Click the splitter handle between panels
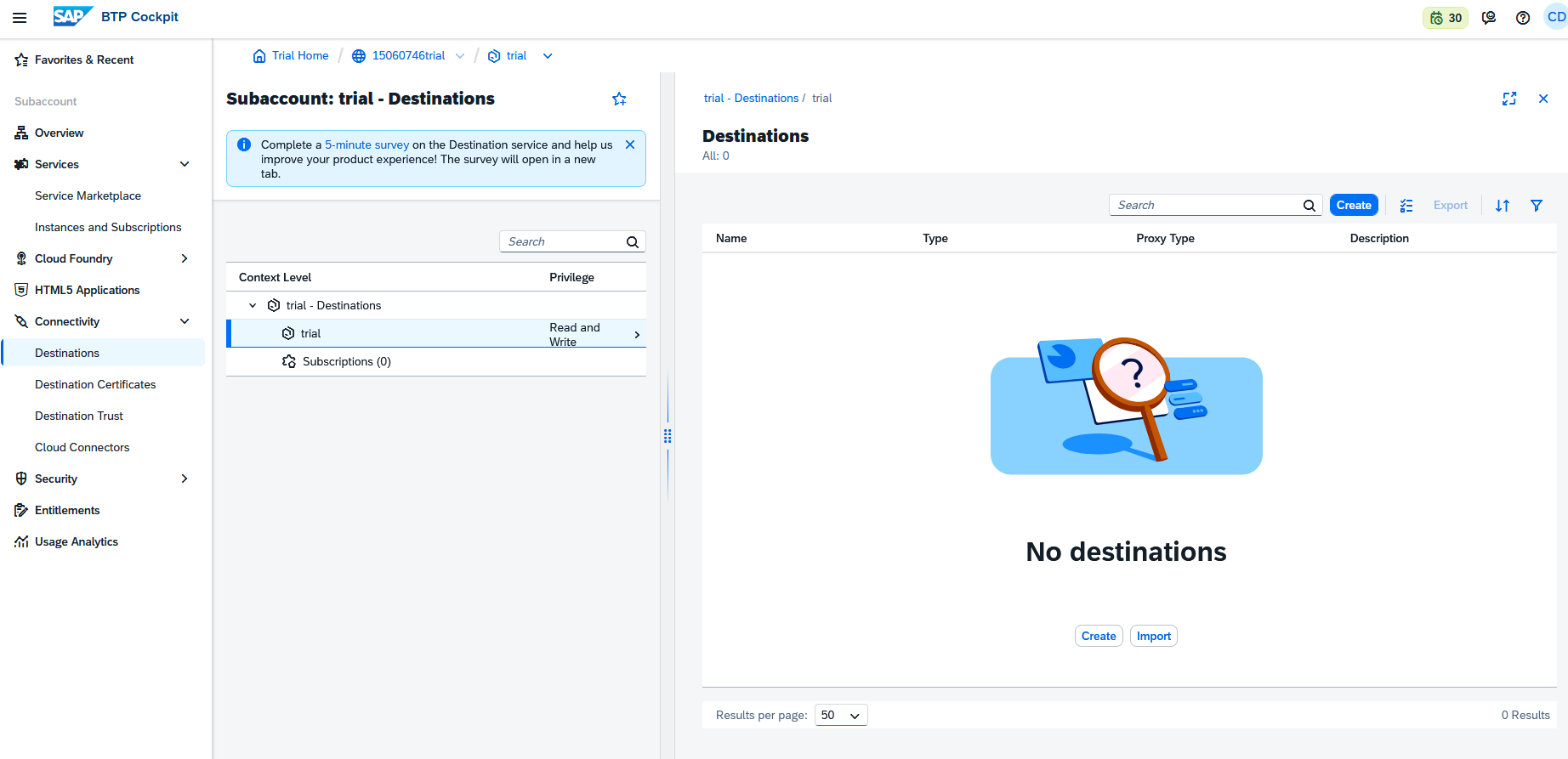The height and width of the screenshot is (759, 1568). click(x=668, y=436)
